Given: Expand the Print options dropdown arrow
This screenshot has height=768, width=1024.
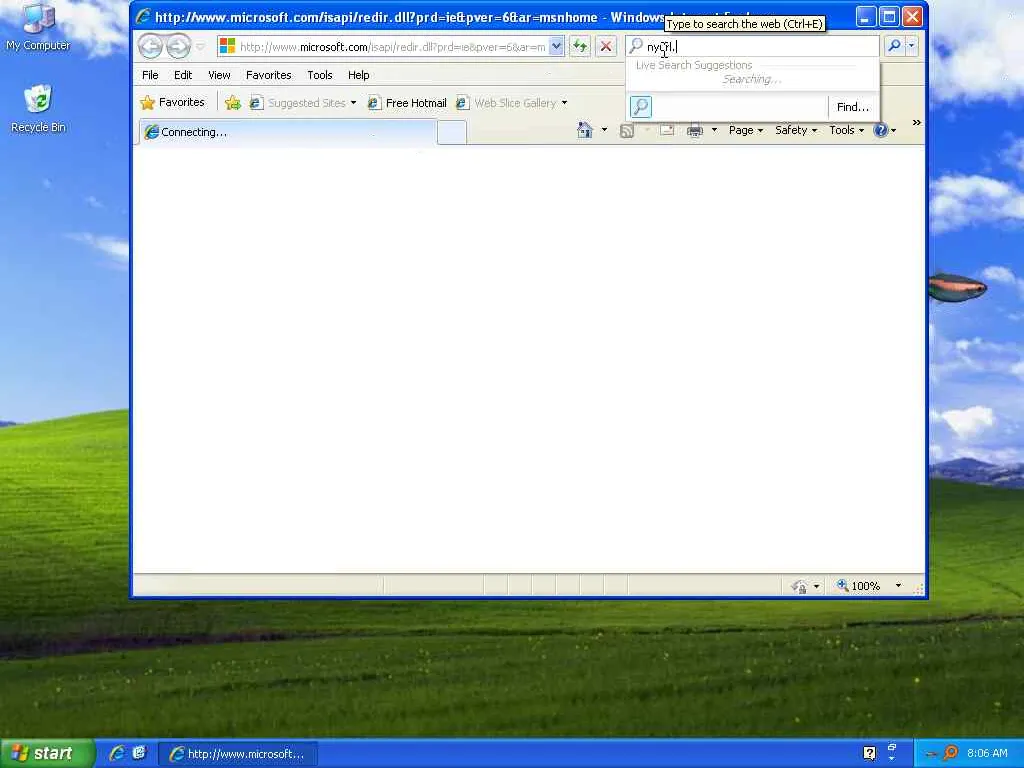Looking at the screenshot, I should (714, 130).
